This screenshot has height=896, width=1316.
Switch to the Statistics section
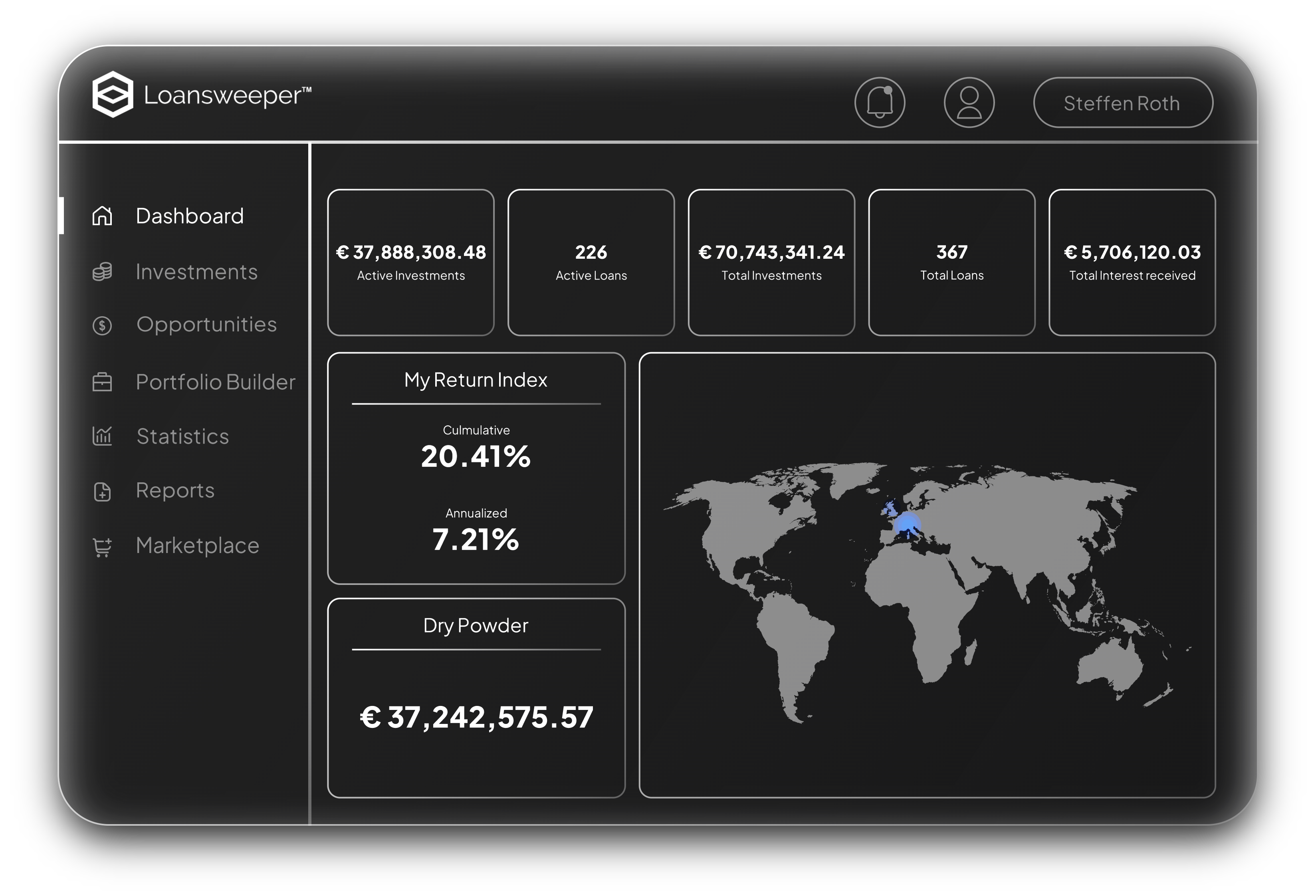tap(183, 436)
